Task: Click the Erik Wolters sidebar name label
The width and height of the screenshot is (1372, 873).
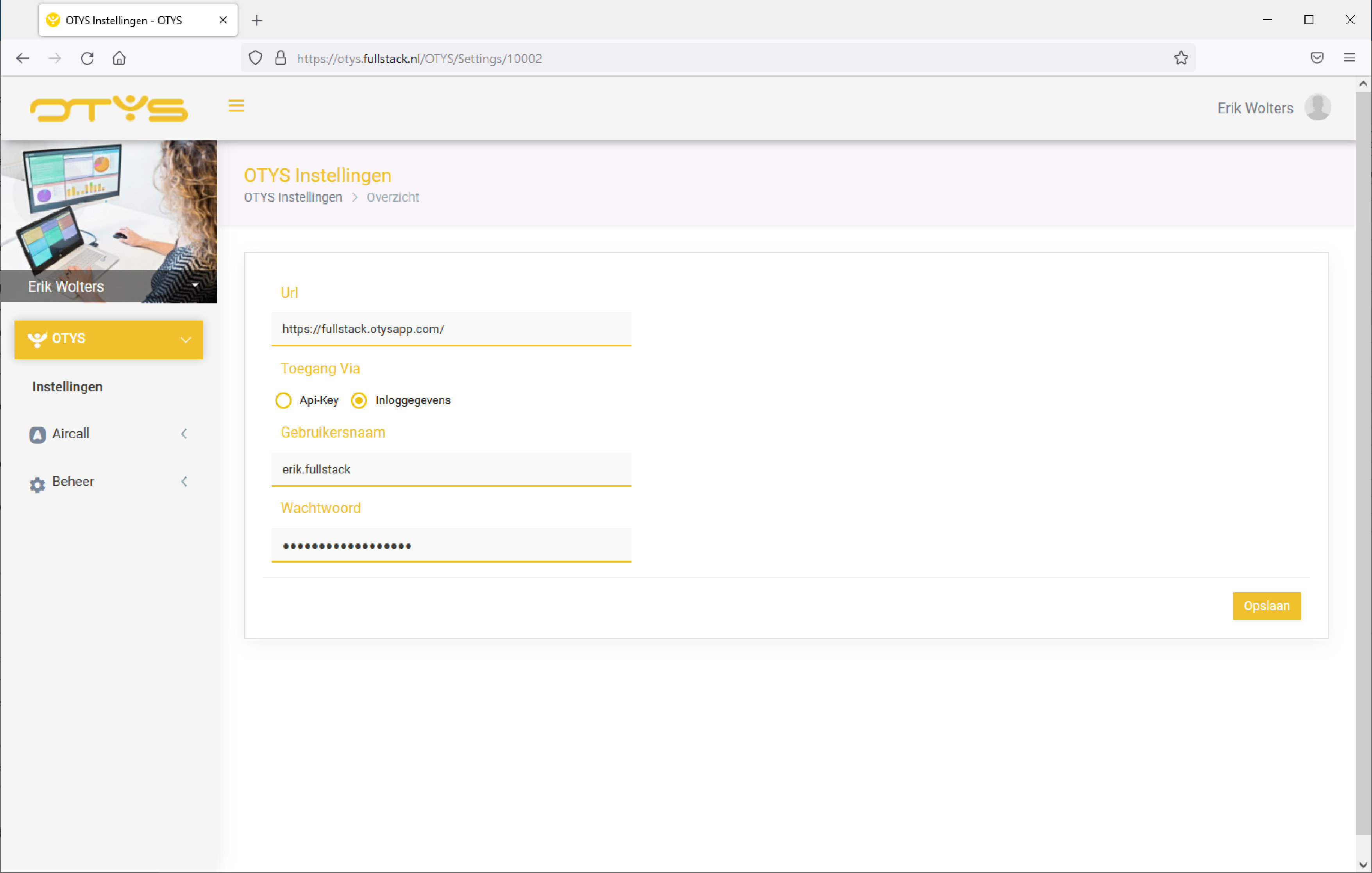Action: pyautogui.click(x=66, y=287)
